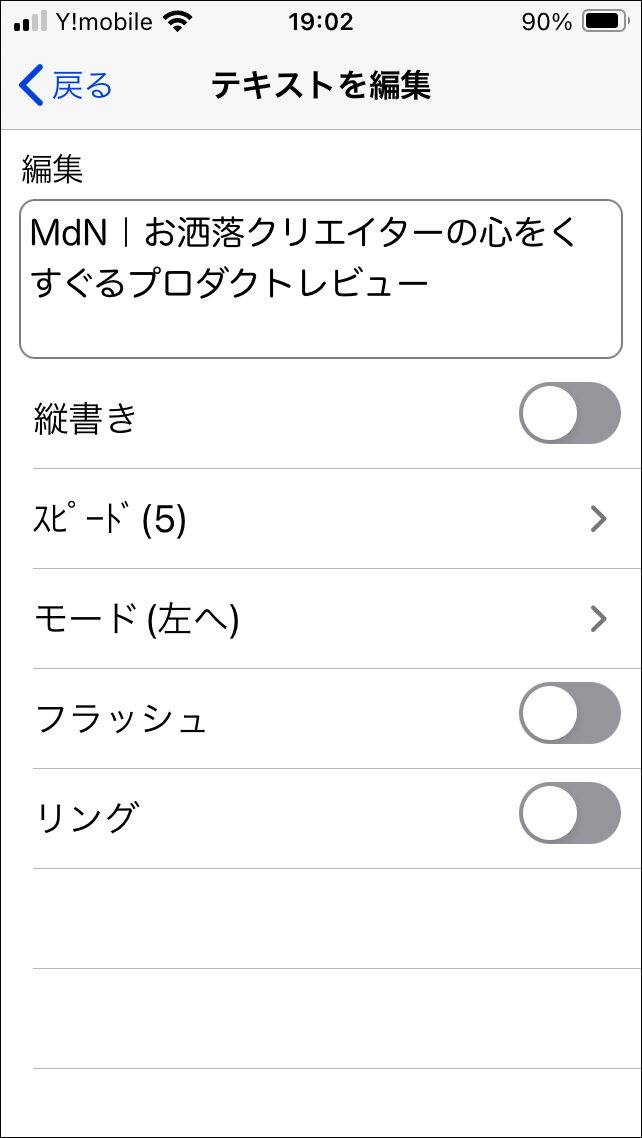The height and width of the screenshot is (1138, 642).
Task: Tap the テキストを編集 title
Action: (x=321, y=86)
